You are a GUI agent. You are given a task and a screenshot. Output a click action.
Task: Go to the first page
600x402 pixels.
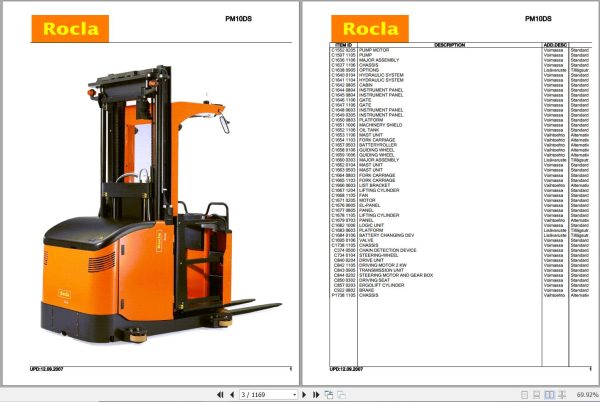click(x=220, y=394)
